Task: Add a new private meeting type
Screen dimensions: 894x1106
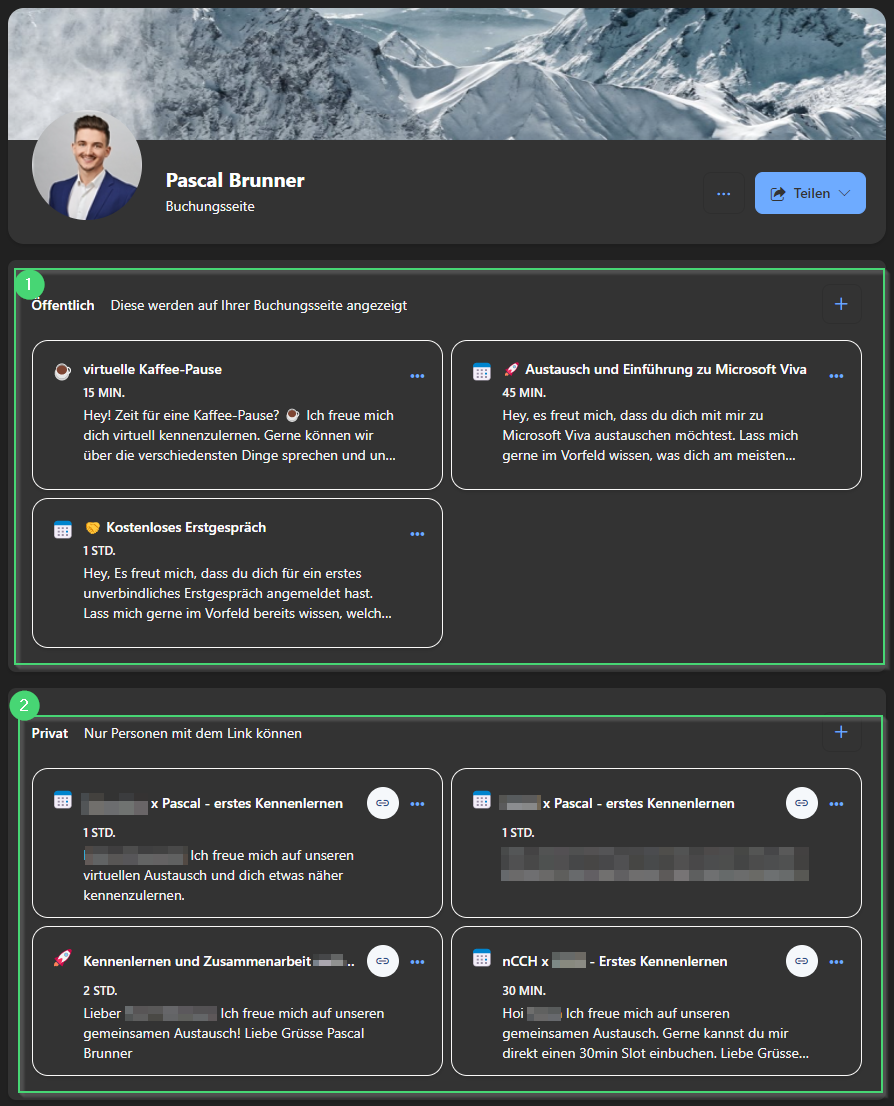Action: tap(841, 733)
